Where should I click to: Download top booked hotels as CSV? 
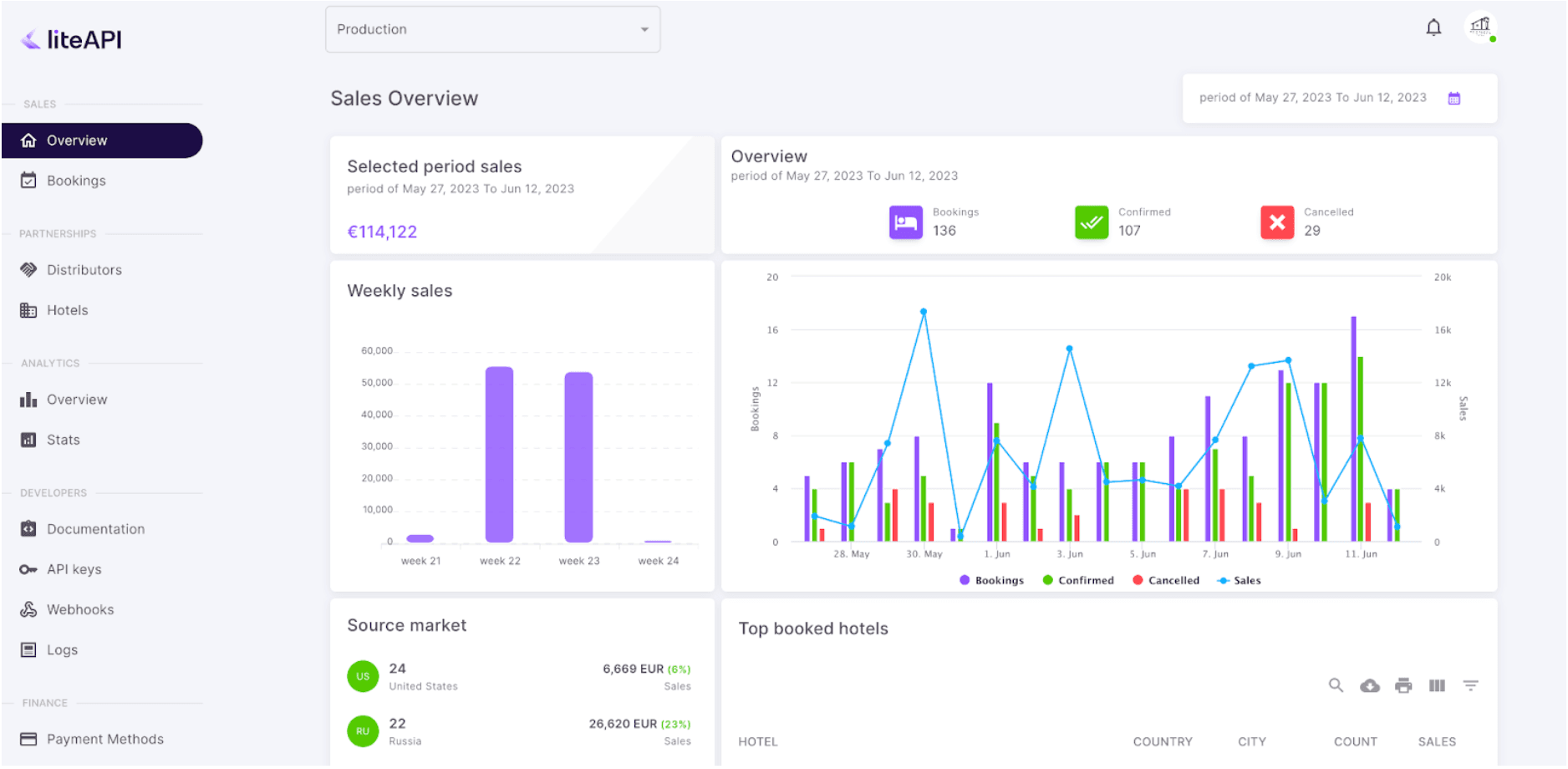(1370, 685)
